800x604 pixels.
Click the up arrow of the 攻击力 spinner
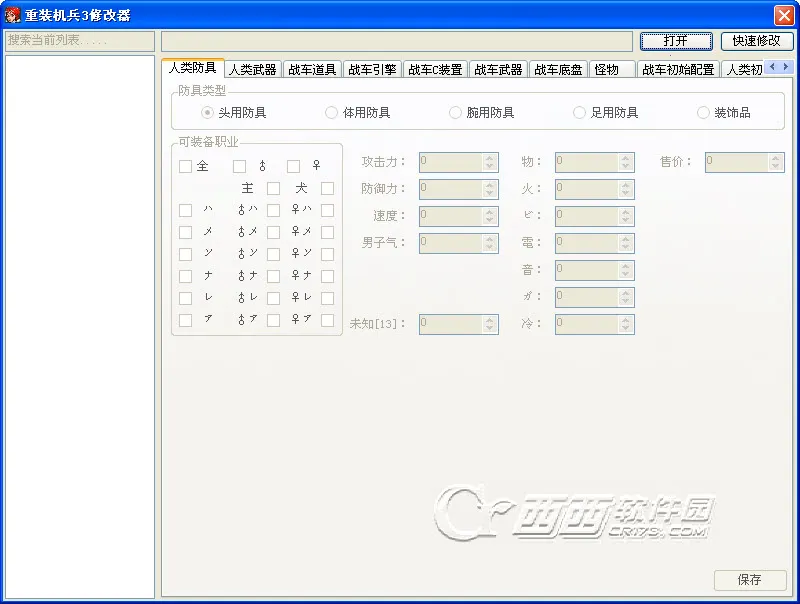pyautogui.click(x=489, y=158)
